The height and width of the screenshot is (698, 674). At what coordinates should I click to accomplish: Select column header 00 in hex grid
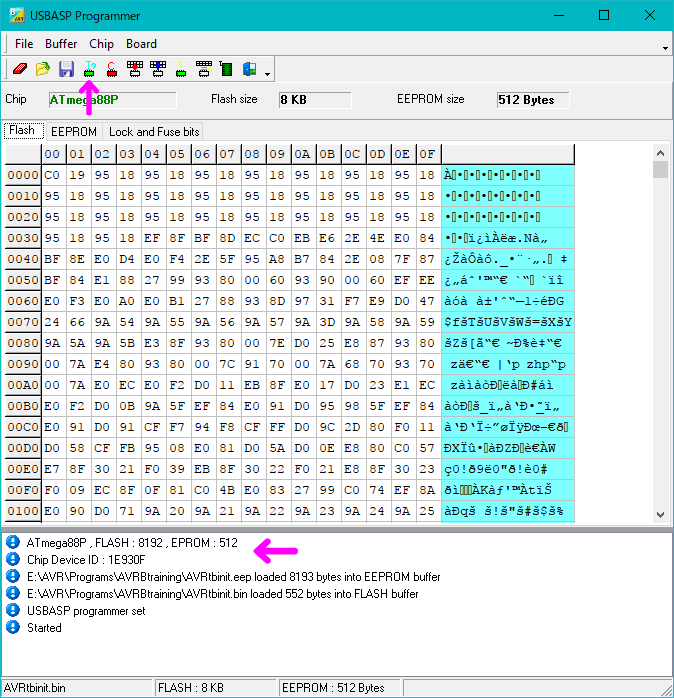pyautogui.click(x=52, y=154)
